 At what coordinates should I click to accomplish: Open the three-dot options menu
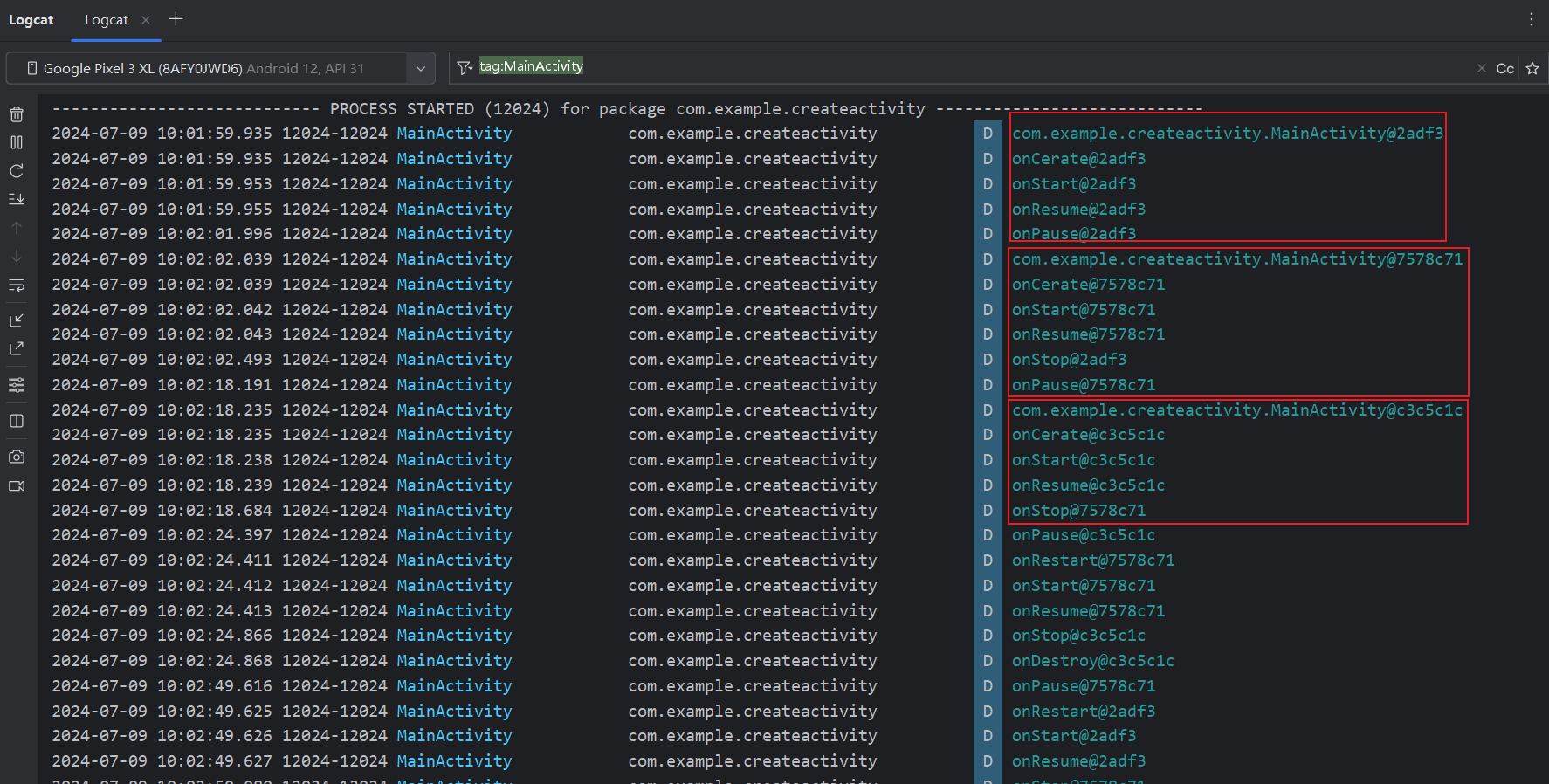(1531, 19)
